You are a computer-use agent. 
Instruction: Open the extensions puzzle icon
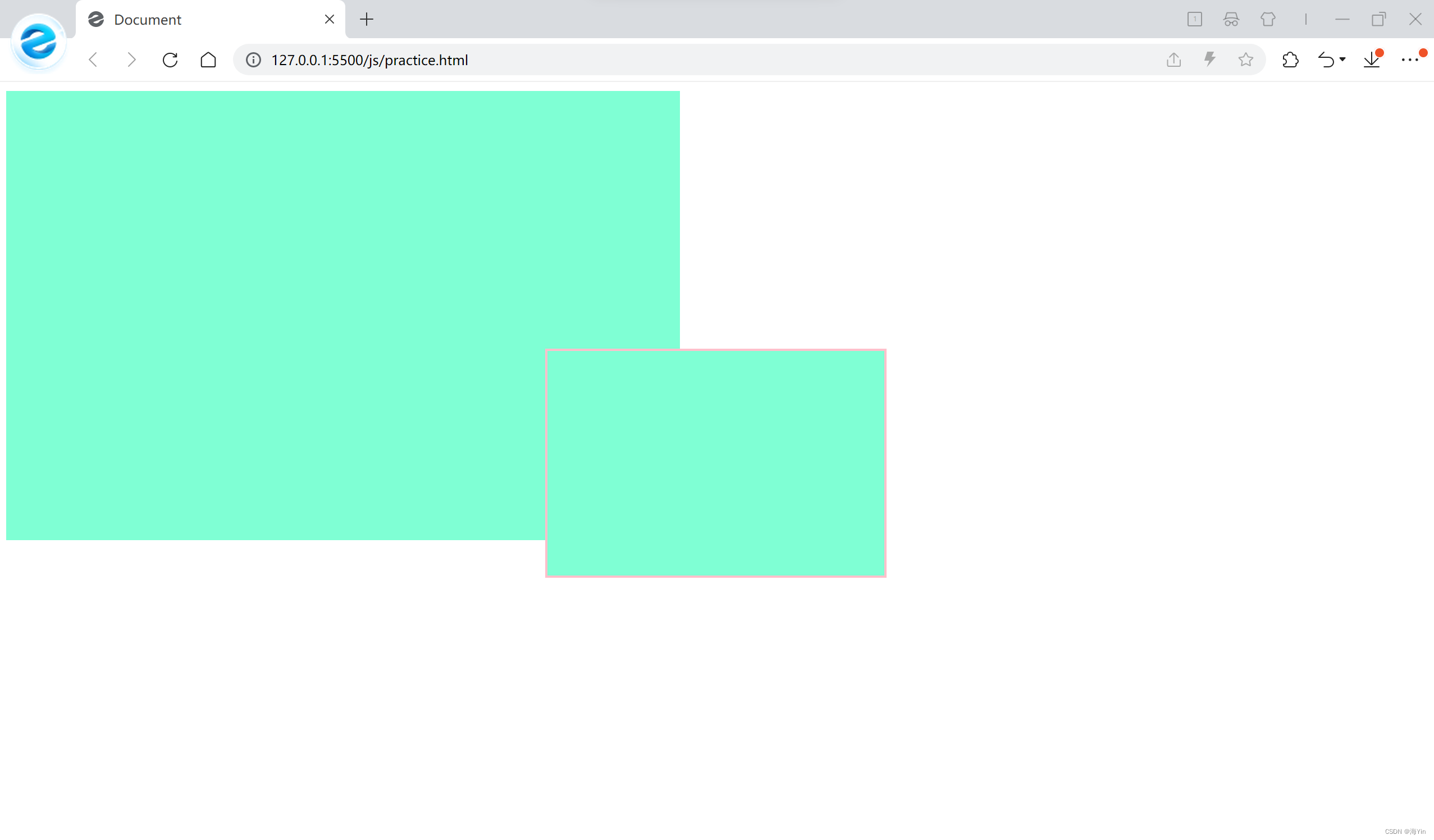pyautogui.click(x=1290, y=60)
